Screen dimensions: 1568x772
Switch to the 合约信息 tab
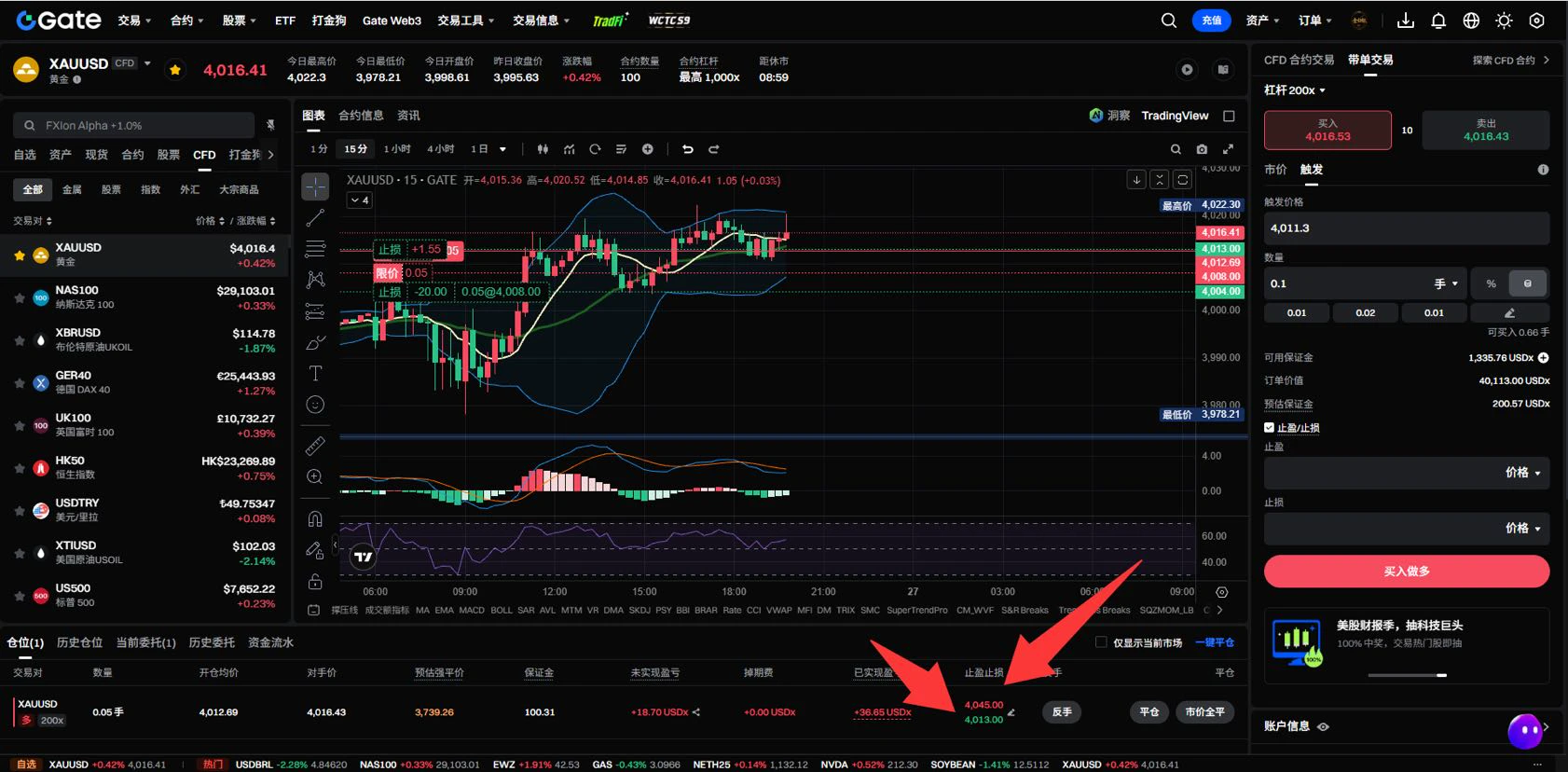pos(361,116)
